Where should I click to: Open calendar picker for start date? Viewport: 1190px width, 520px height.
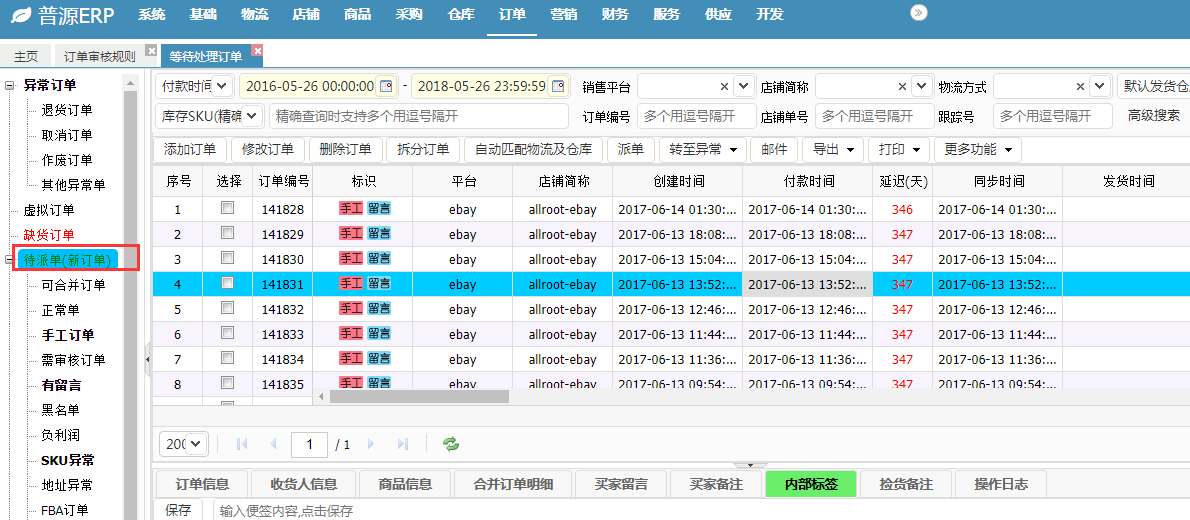click(x=386, y=86)
